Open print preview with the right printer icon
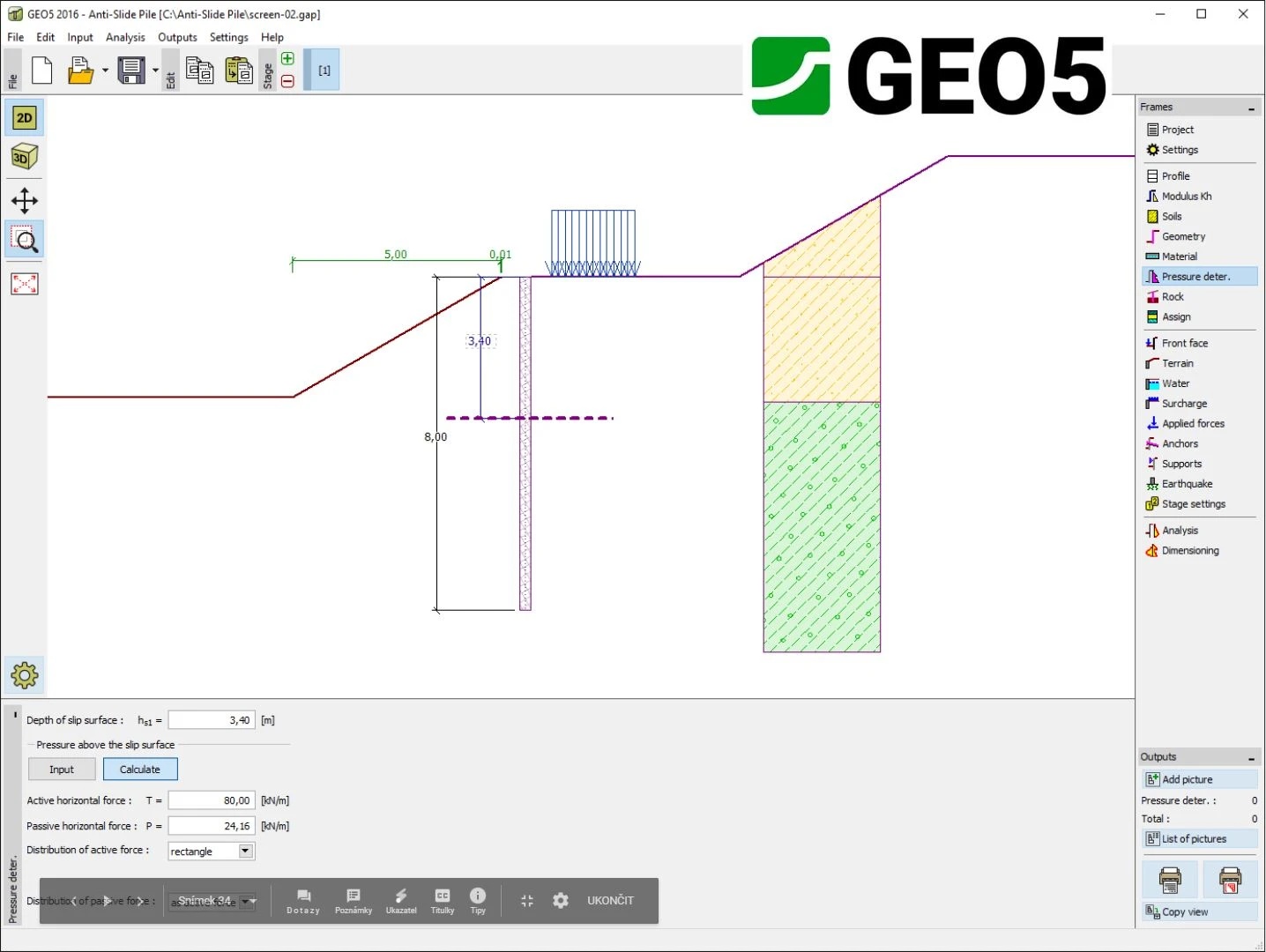 coord(1230,879)
